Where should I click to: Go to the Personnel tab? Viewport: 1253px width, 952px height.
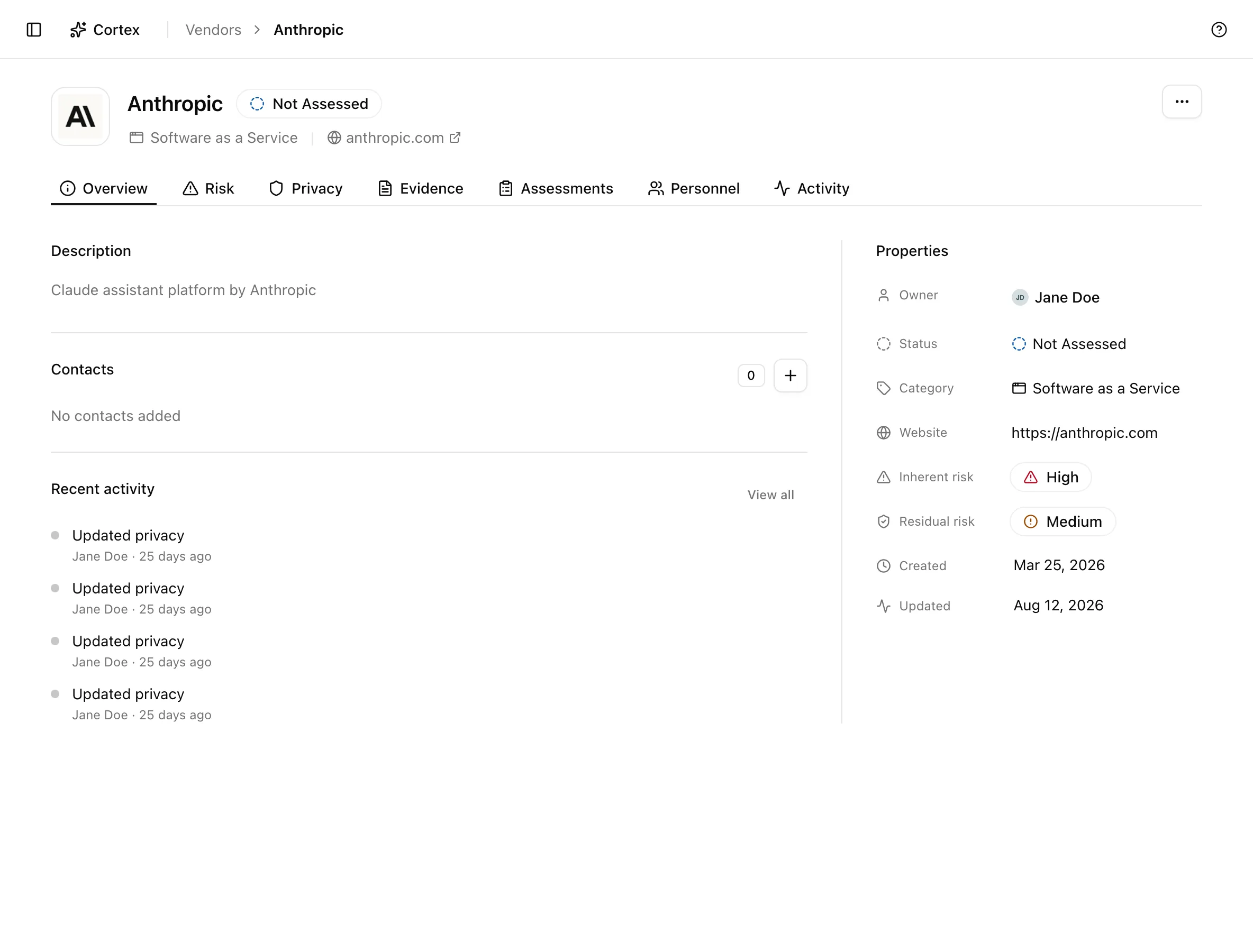pos(693,188)
